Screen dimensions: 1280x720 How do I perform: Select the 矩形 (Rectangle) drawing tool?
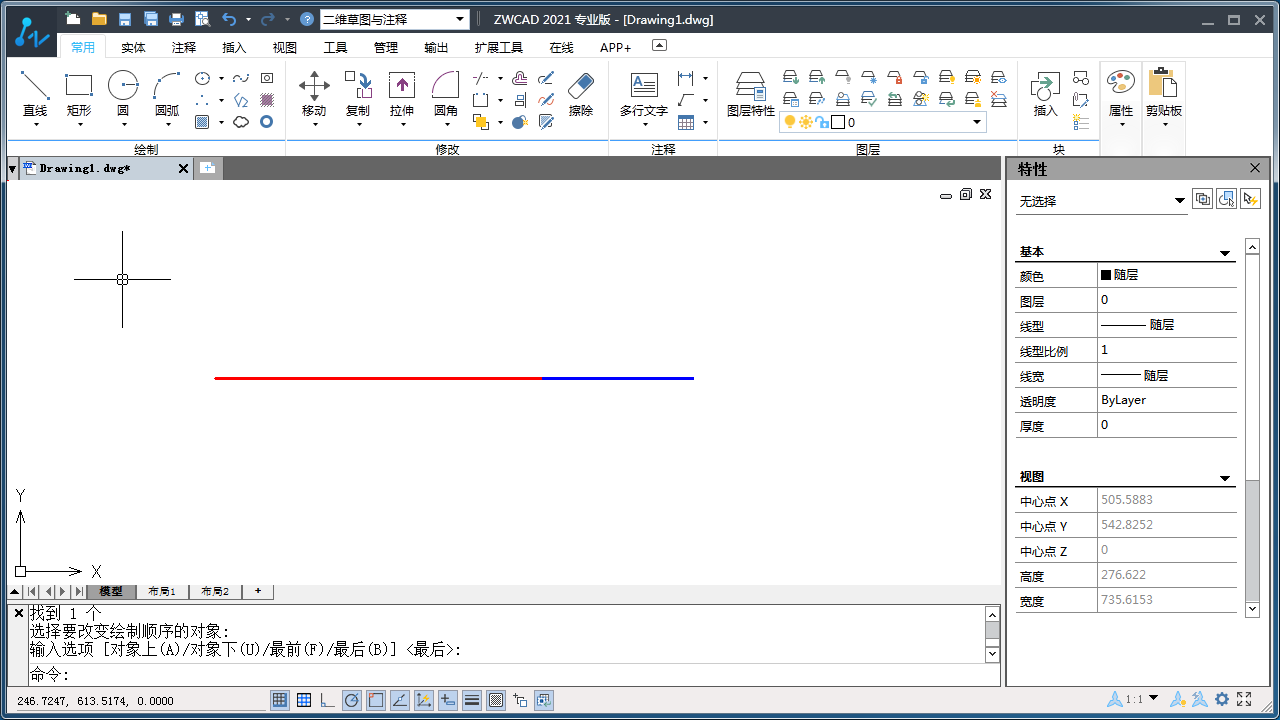click(79, 93)
